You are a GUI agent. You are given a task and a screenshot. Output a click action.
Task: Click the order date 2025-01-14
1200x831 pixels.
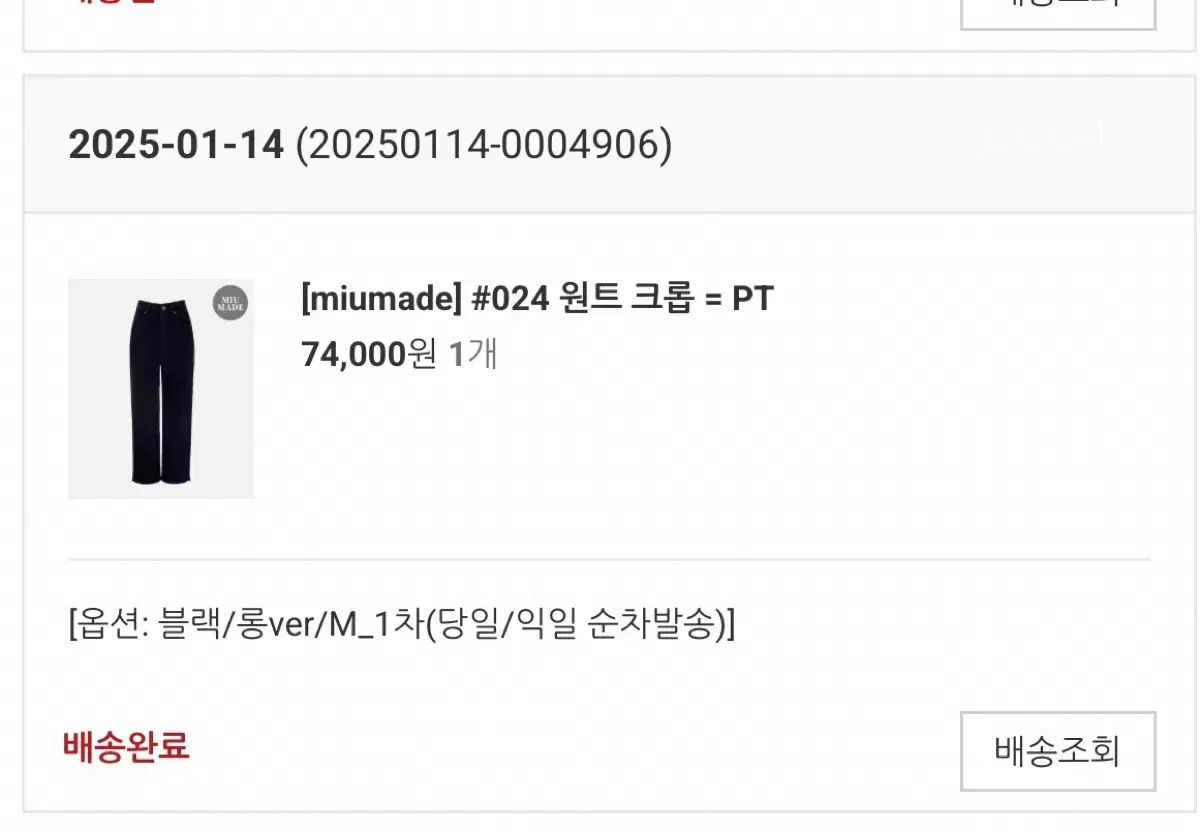(176, 146)
